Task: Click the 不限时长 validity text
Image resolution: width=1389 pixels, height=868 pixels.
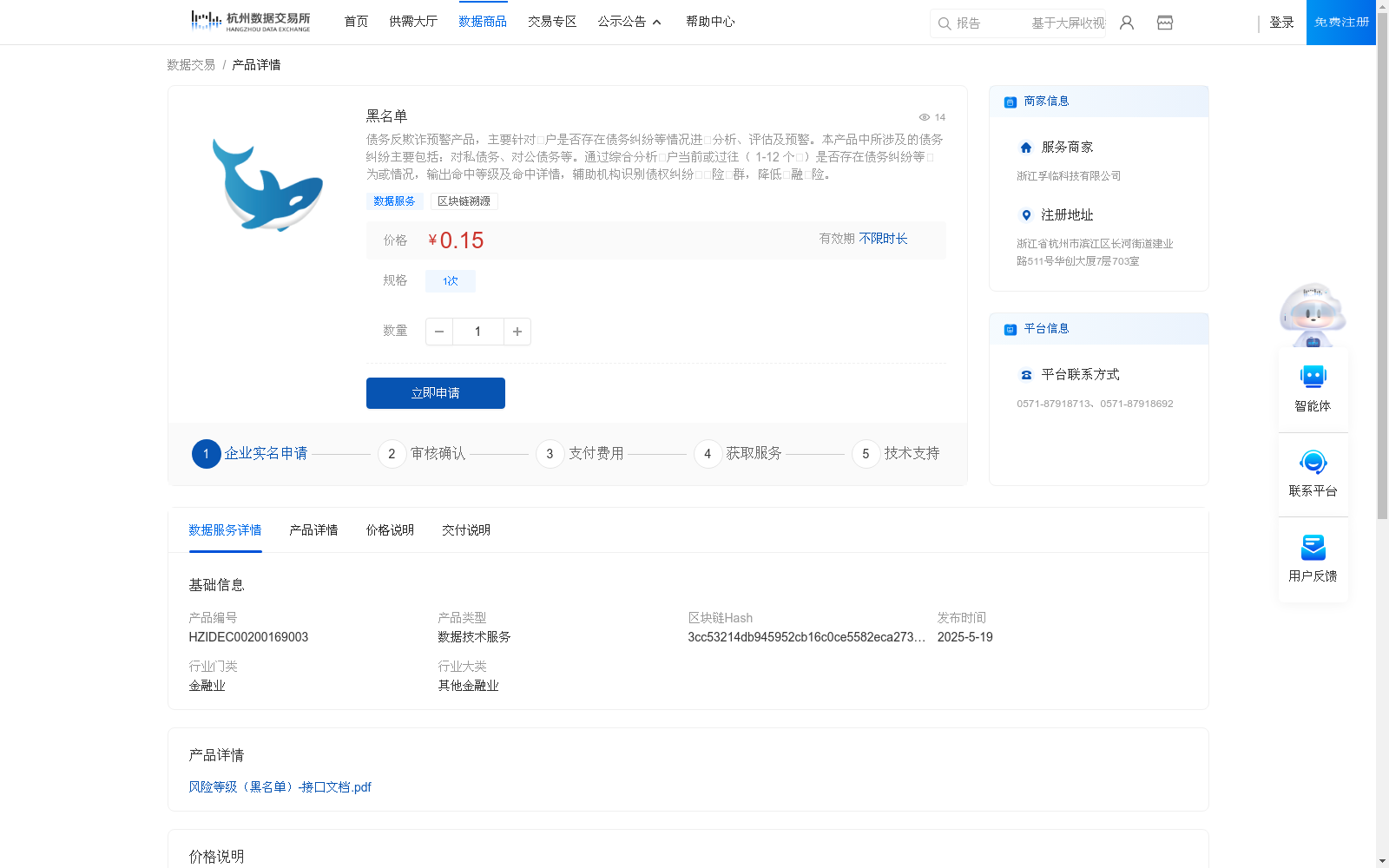Action: click(883, 239)
